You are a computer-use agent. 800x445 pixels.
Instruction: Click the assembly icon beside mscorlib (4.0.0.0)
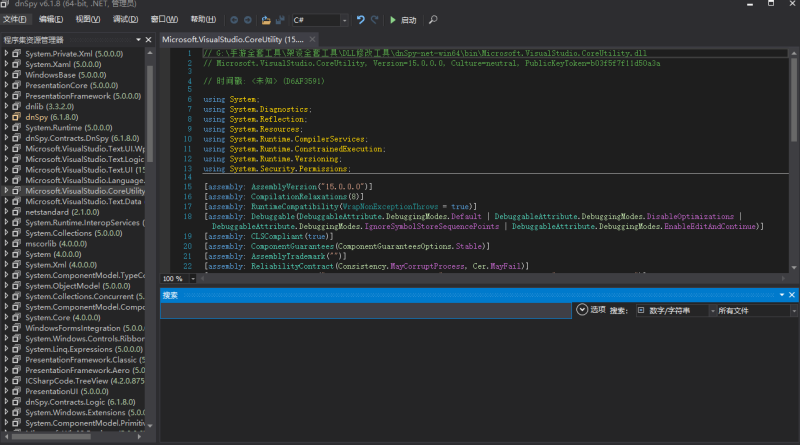pos(16,243)
